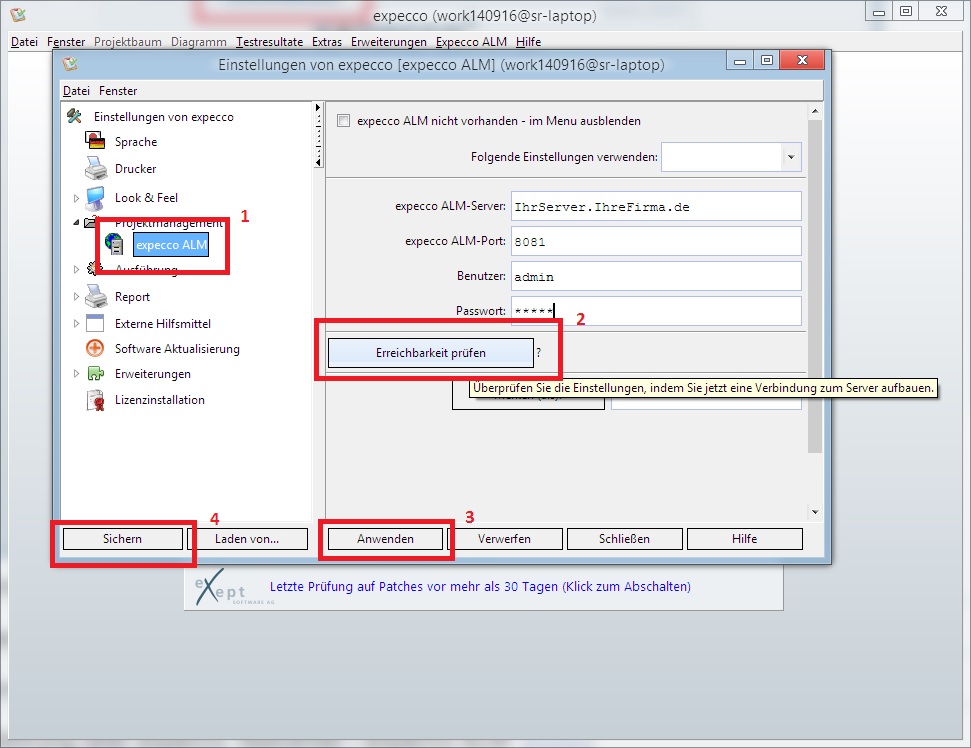Open the Testresultate menu in main window
This screenshot has height=748, width=971.
click(x=271, y=42)
